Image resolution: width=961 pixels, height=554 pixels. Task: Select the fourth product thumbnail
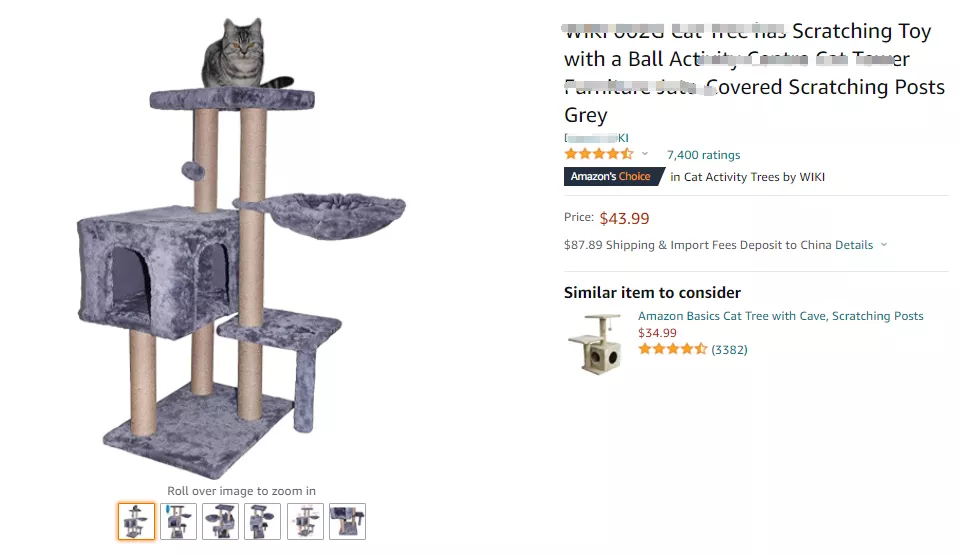pos(263,521)
